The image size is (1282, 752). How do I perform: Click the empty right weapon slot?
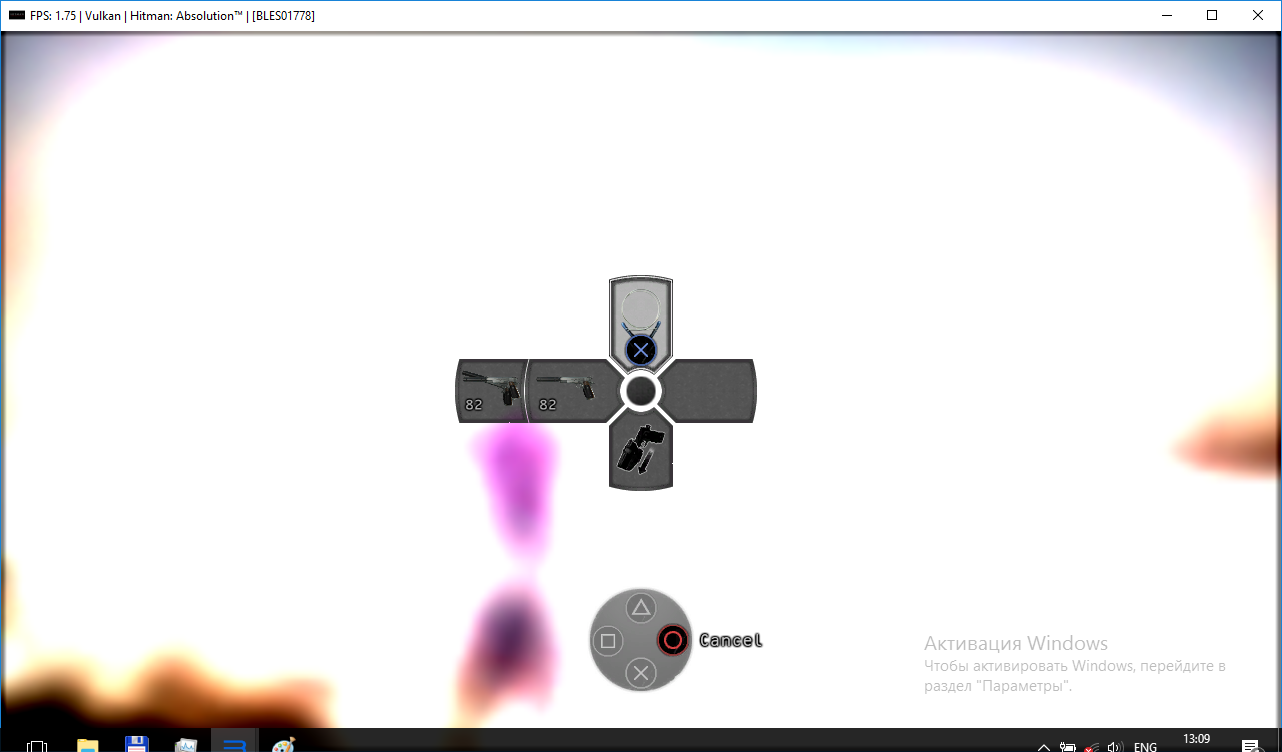[708, 391]
